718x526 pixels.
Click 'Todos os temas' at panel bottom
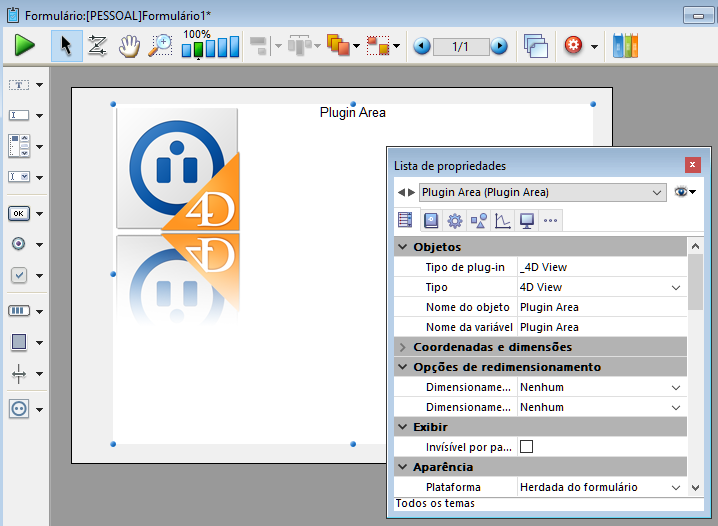click(x=434, y=503)
